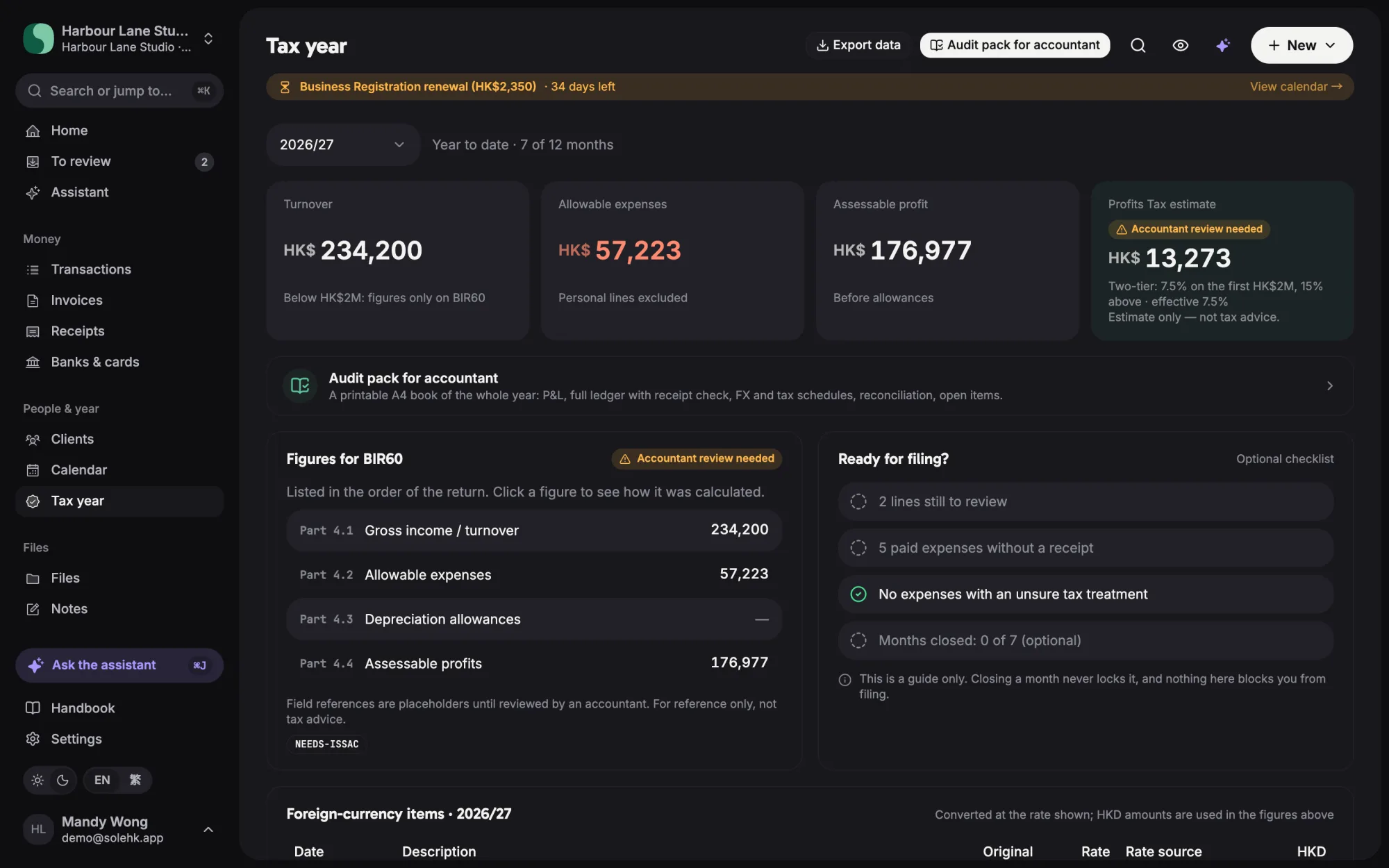
Task: Click the Description column header
Action: coord(439,852)
